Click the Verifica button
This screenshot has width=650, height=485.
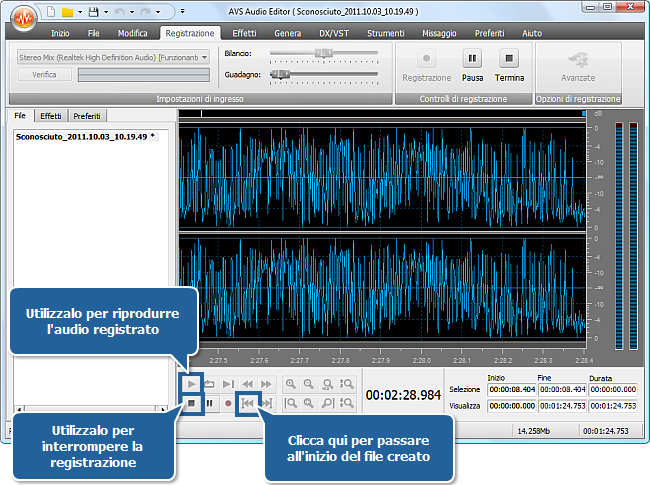44,75
